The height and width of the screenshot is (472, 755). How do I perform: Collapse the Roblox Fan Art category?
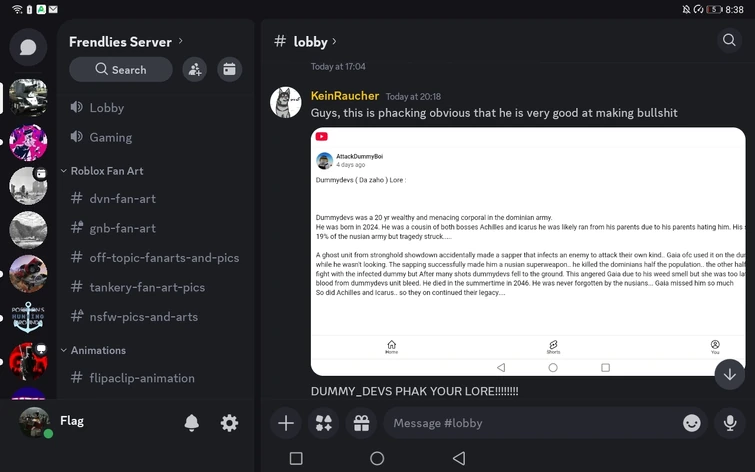(106, 171)
